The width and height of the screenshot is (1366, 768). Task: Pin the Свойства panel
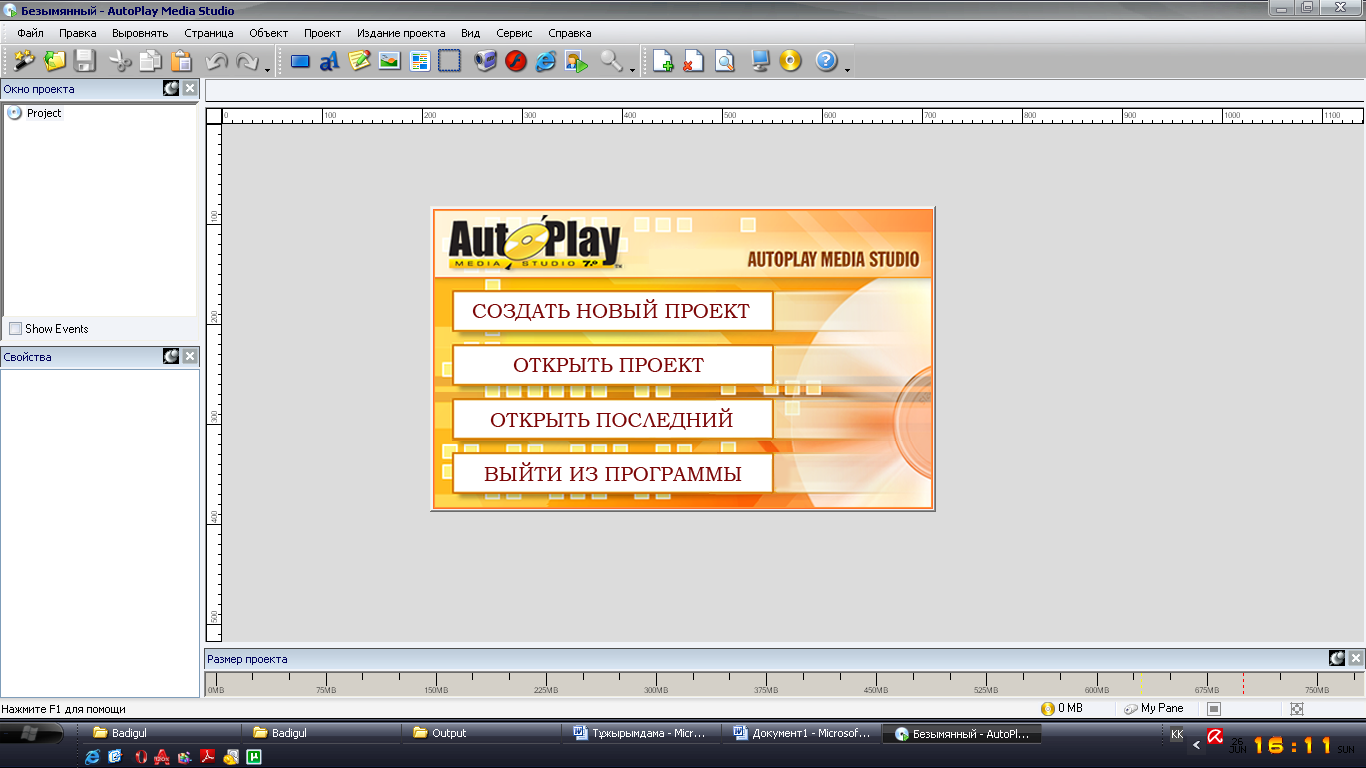[171, 356]
